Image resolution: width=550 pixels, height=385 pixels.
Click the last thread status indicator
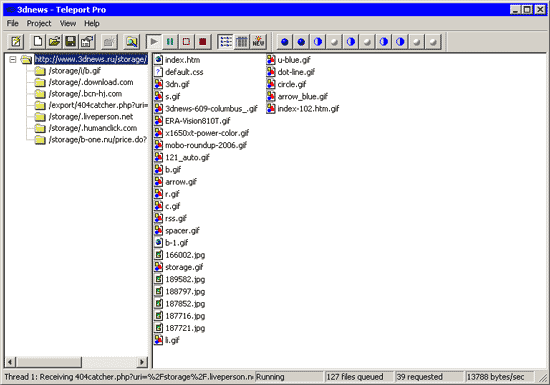click(433, 42)
